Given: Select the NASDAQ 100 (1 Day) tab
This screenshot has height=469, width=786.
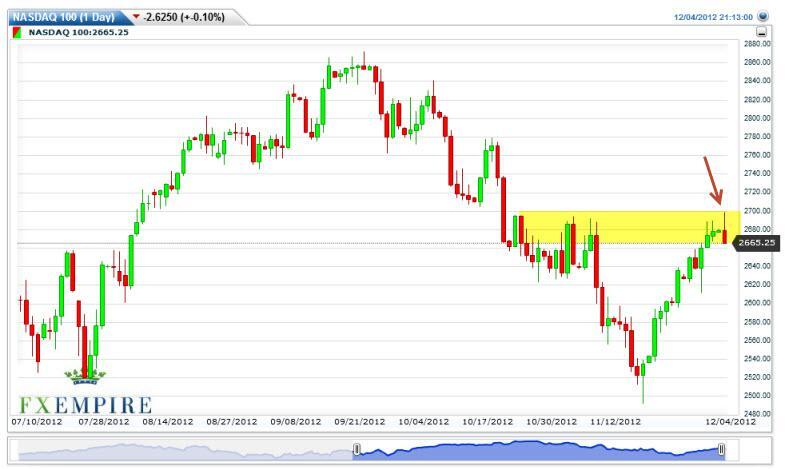Looking at the screenshot, I should pos(63,17).
